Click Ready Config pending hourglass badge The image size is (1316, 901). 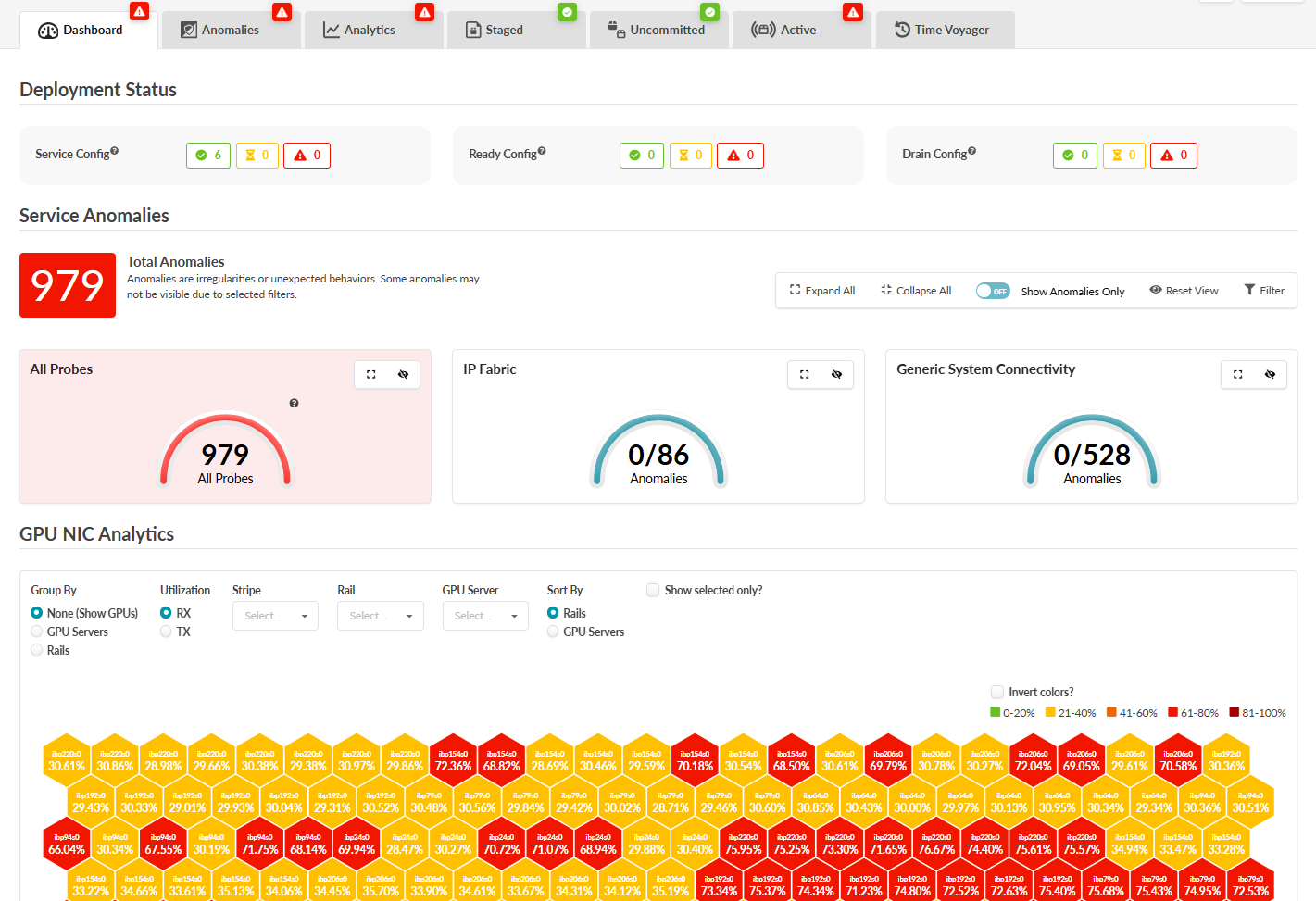coord(691,156)
